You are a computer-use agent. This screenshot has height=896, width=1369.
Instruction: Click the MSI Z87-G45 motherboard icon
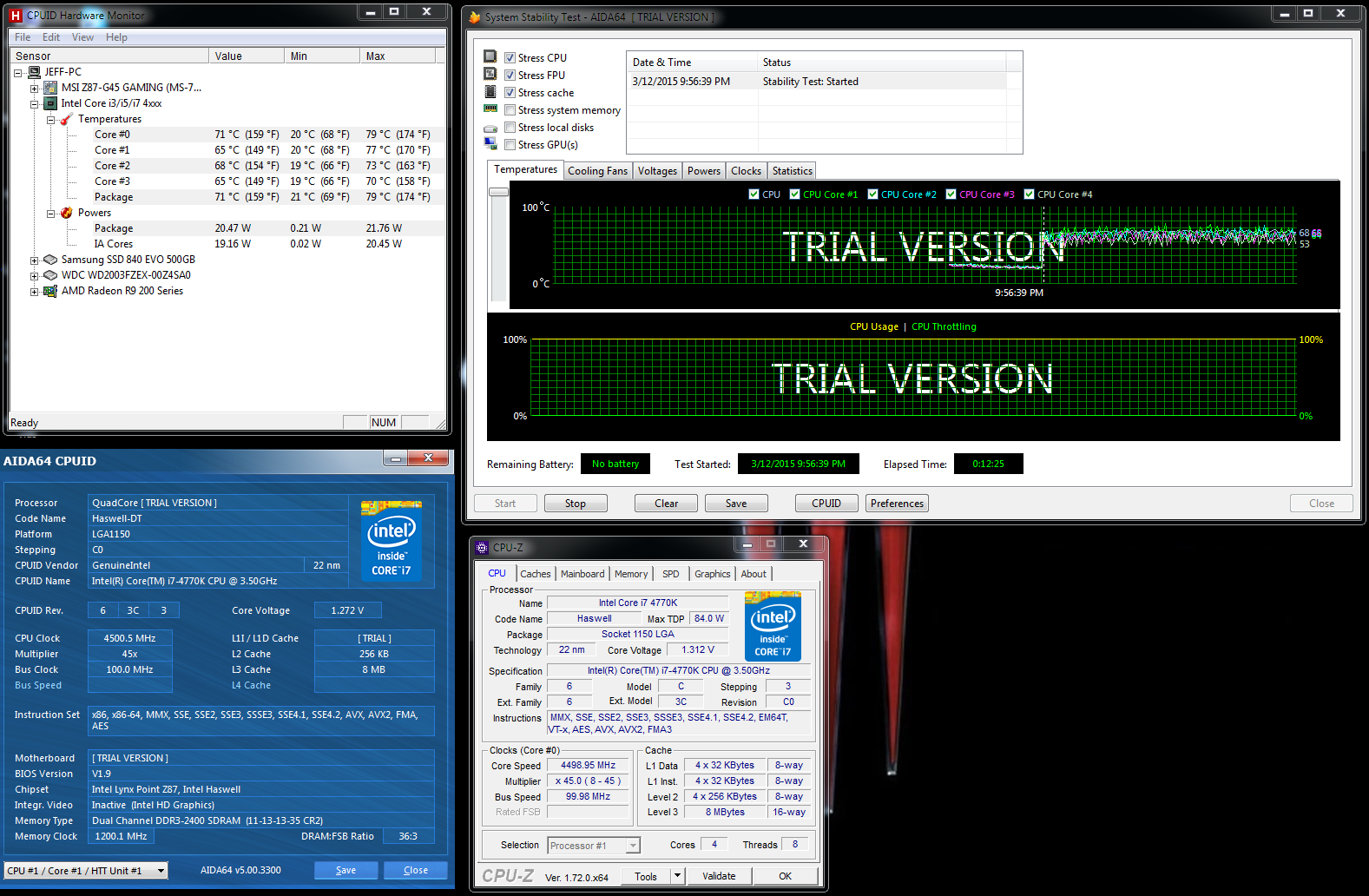(x=50, y=88)
